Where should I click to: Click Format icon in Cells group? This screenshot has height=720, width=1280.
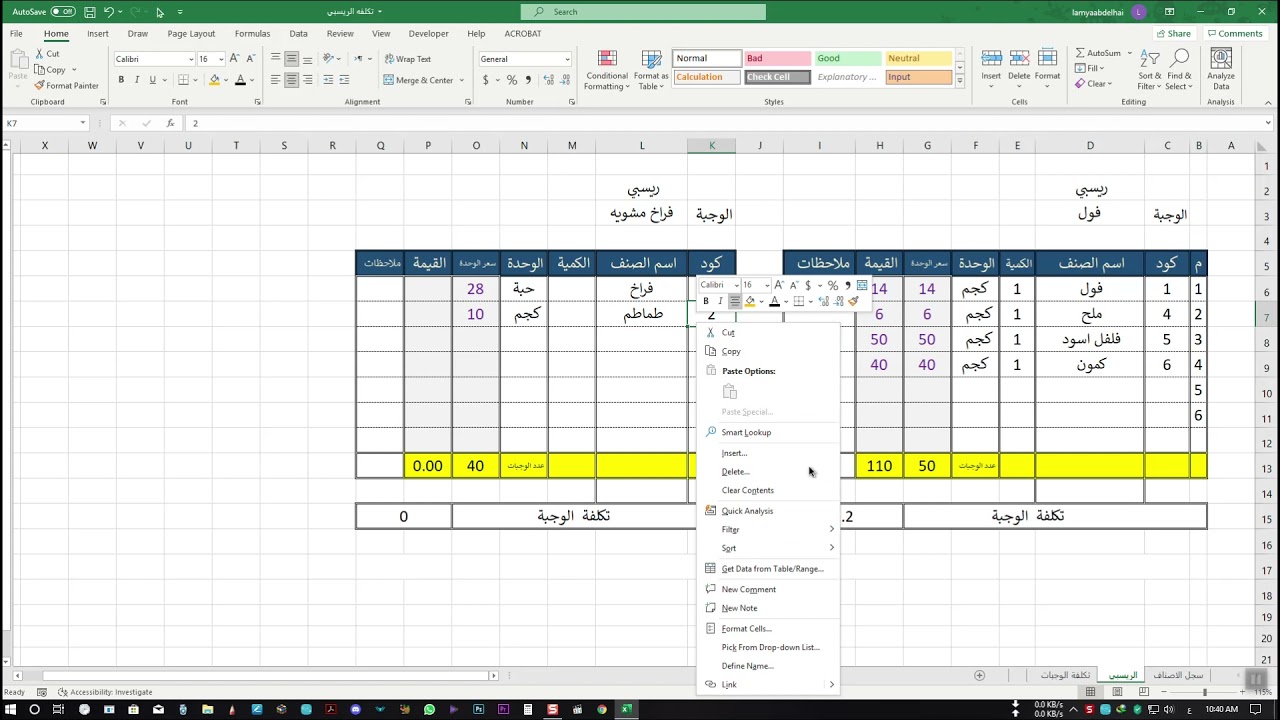coord(1047,59)
